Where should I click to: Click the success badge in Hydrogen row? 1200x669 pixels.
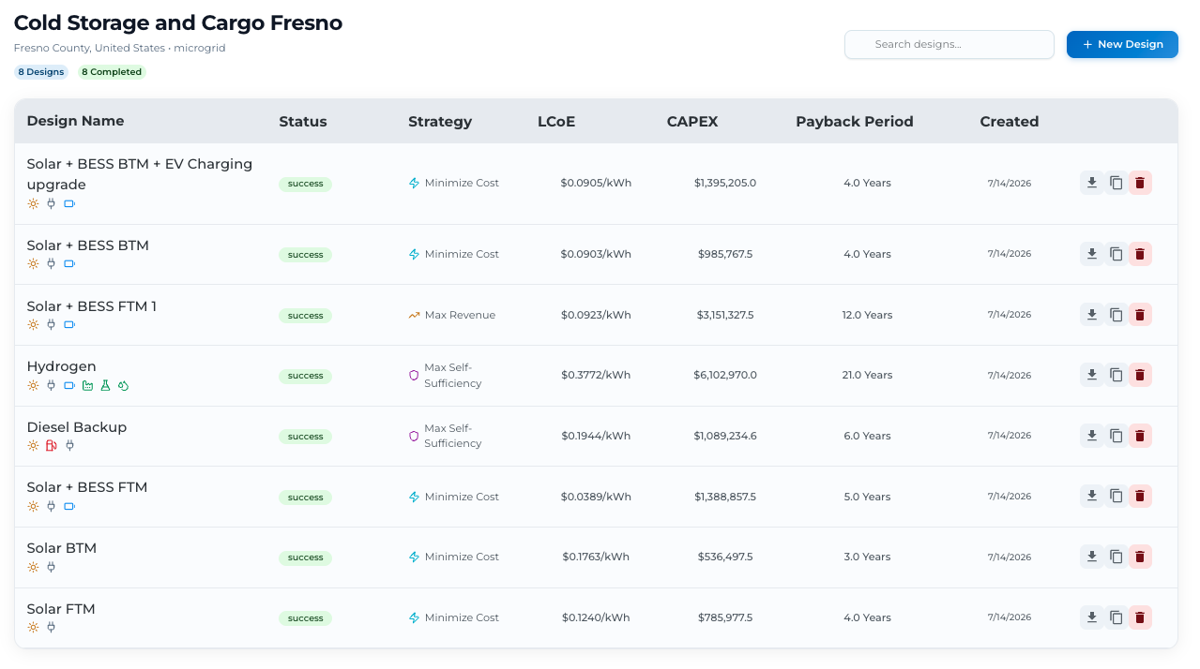[x=305, y=376]
